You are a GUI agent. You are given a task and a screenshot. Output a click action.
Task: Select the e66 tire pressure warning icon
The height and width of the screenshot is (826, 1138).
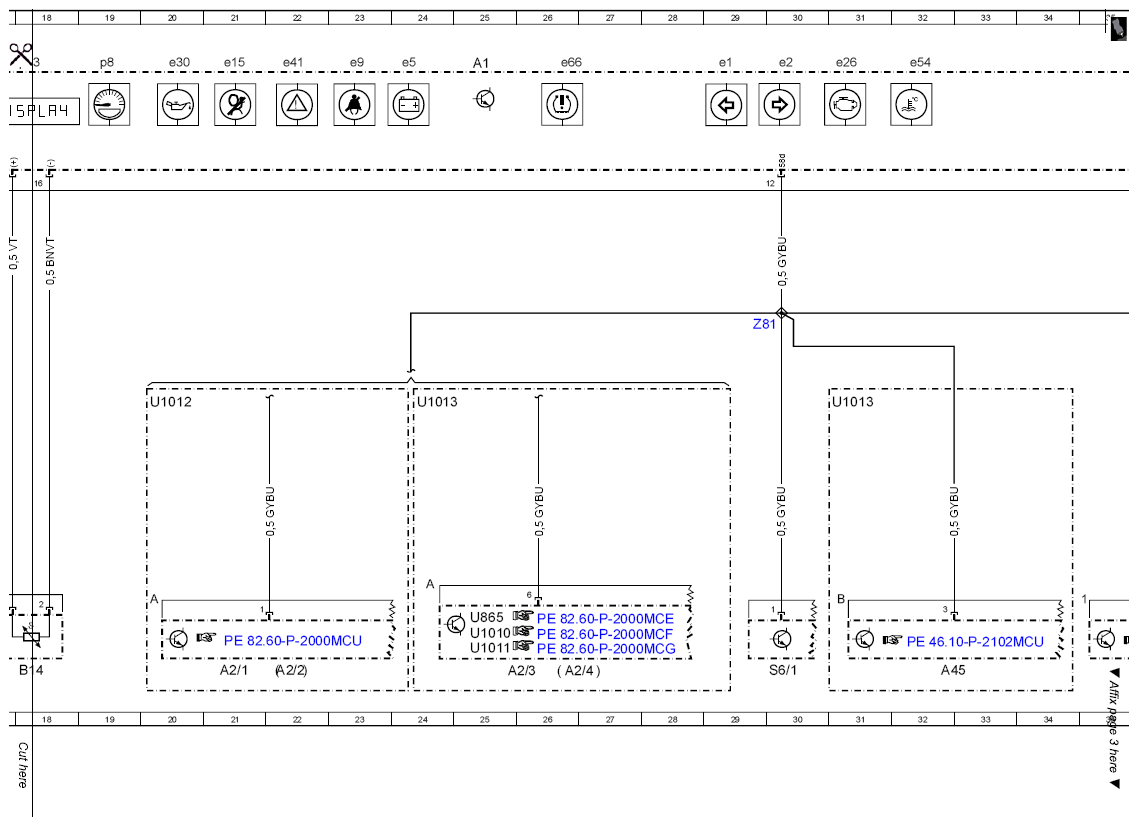pos(562,105)
